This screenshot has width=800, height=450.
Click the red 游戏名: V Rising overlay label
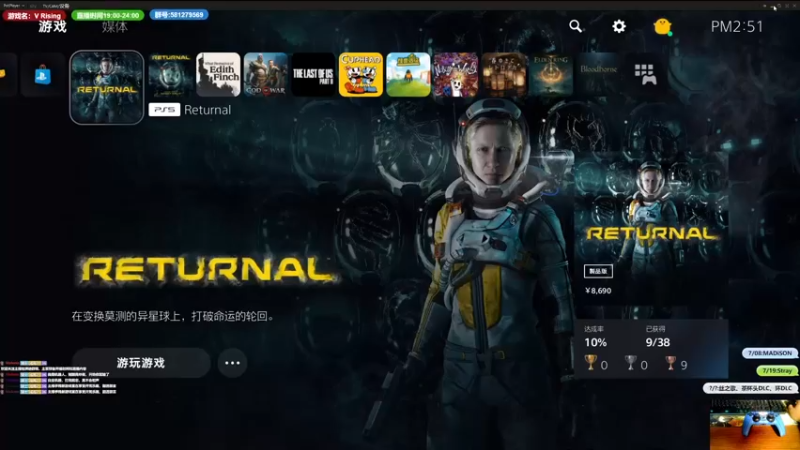34,16
